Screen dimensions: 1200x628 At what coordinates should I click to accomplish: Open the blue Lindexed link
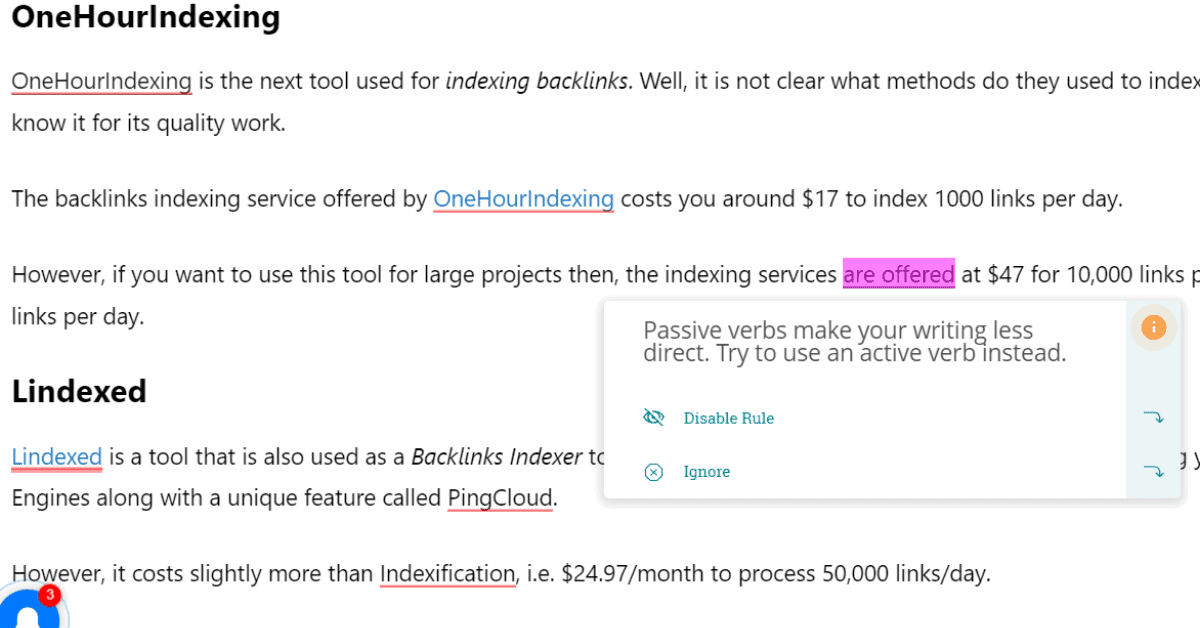(x=57, y=457)
